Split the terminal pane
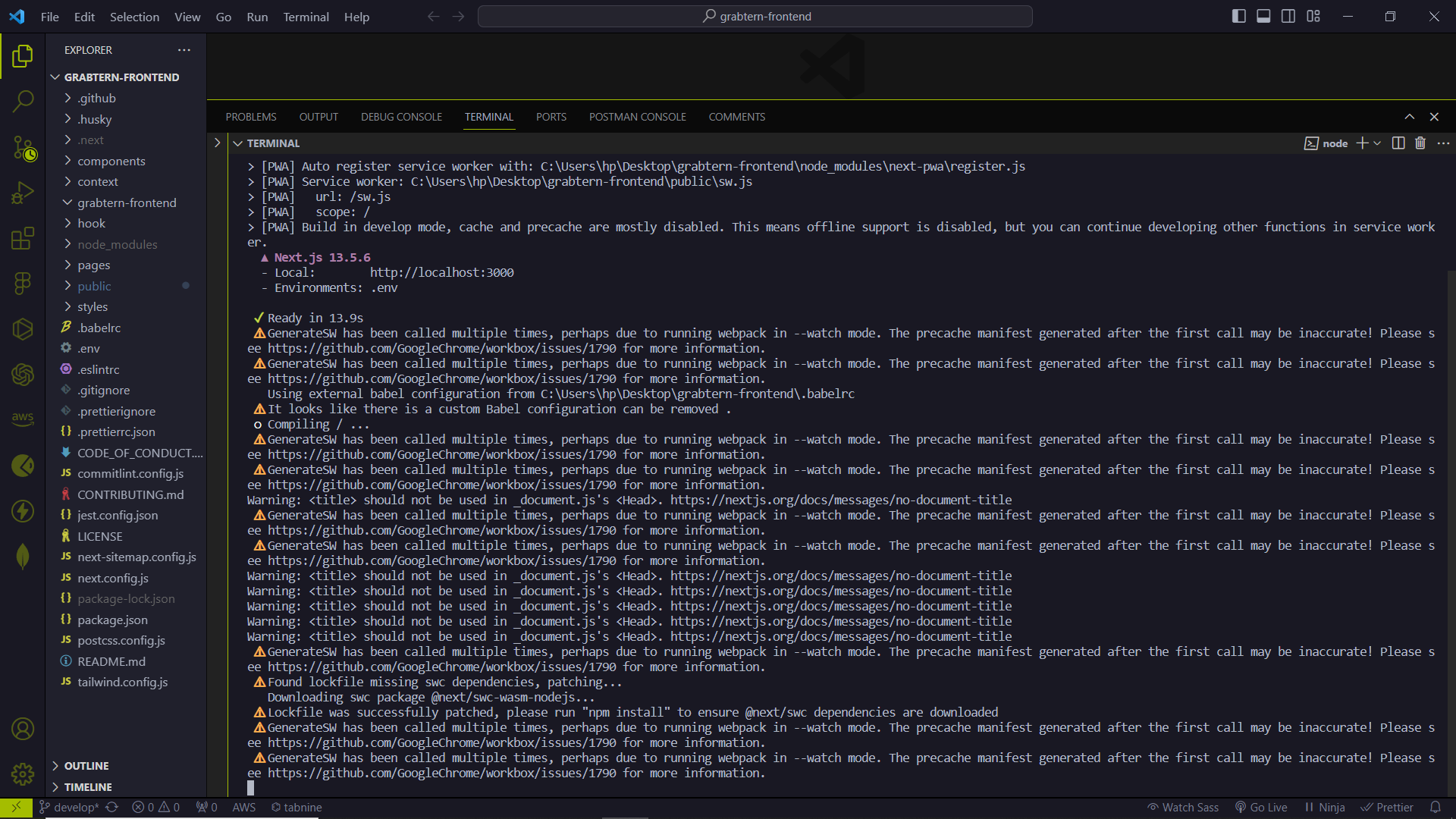Image resolution: width=1456 pixels, height=819 pixels. pos(1398,143)
